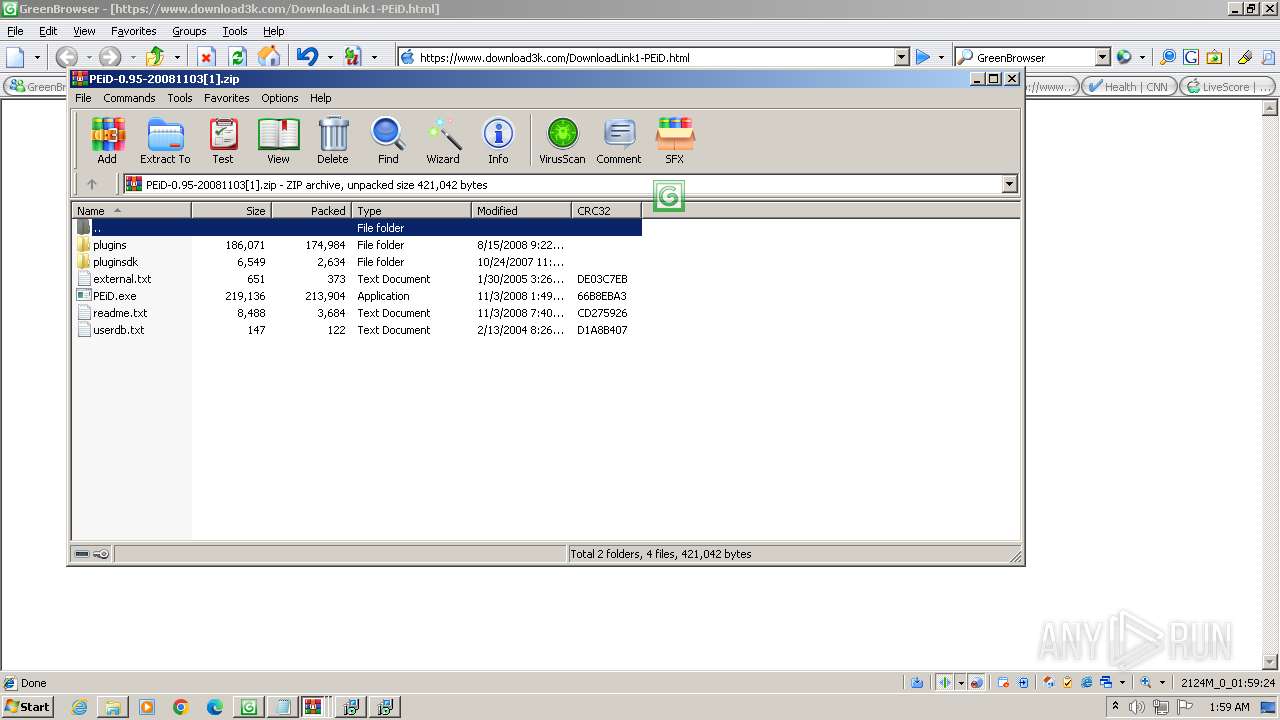Sort by Name column header
1280x720 pixels.
(132, 210)
